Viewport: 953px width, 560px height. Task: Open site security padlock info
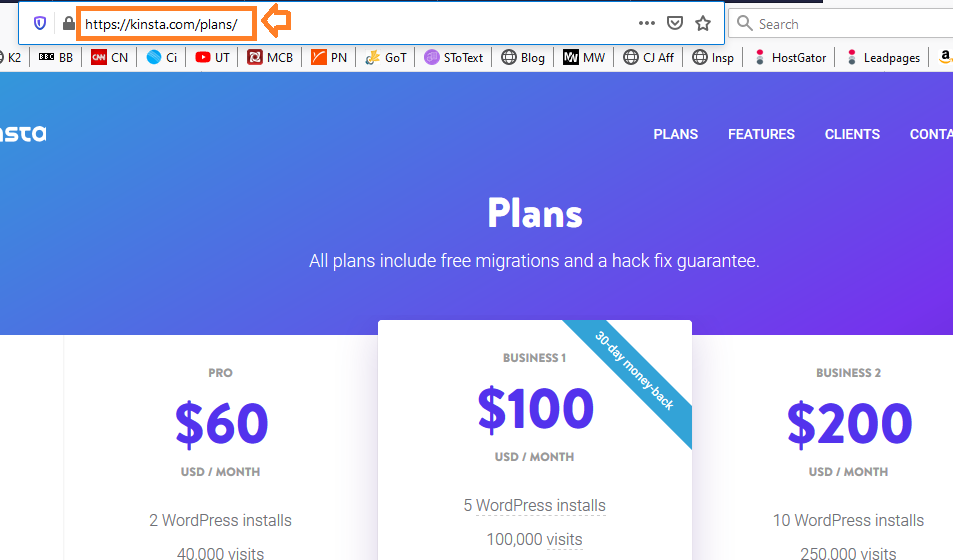(x=69, y=24)
